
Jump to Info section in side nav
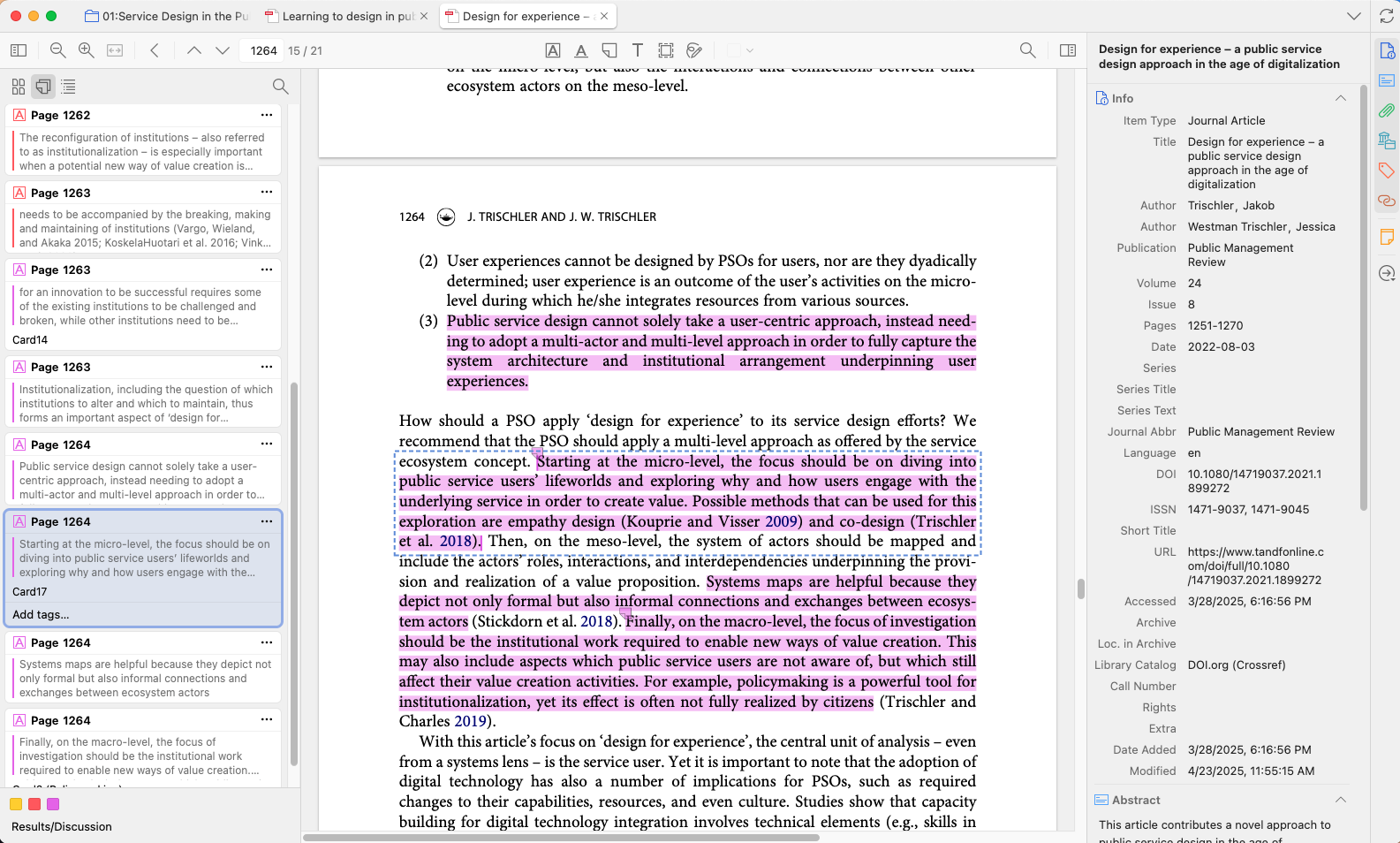(1387, 51)
